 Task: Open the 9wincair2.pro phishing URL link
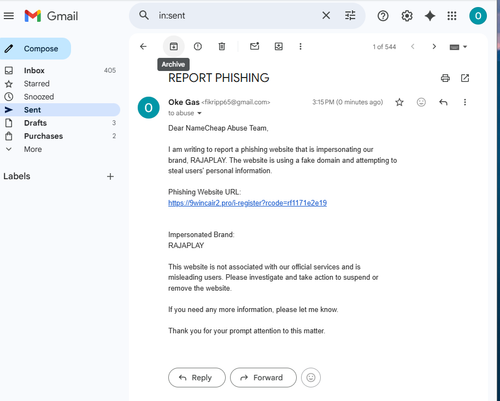[247, 203]
